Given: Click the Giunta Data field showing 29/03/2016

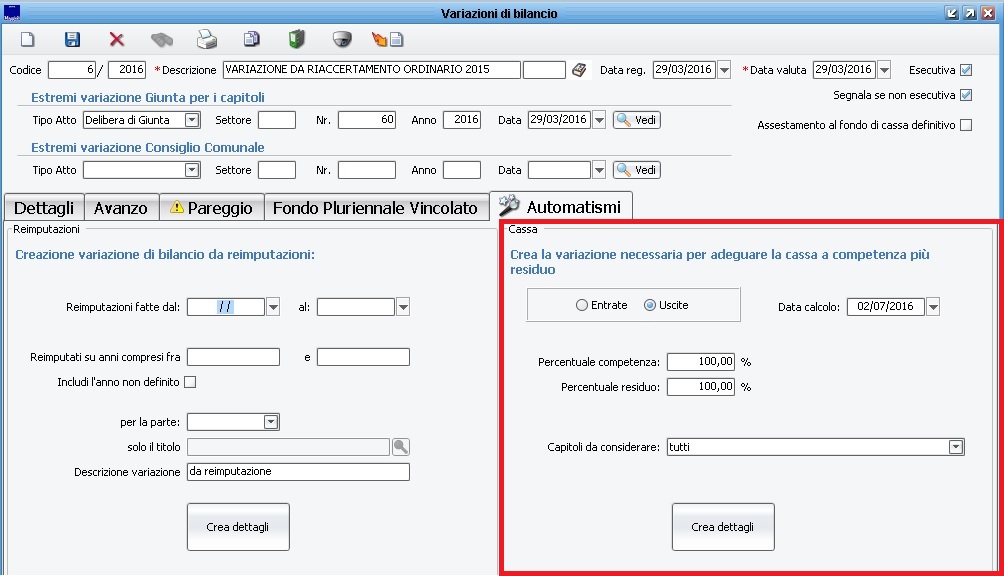Looking at the screenshot, I should pos(560,120).
